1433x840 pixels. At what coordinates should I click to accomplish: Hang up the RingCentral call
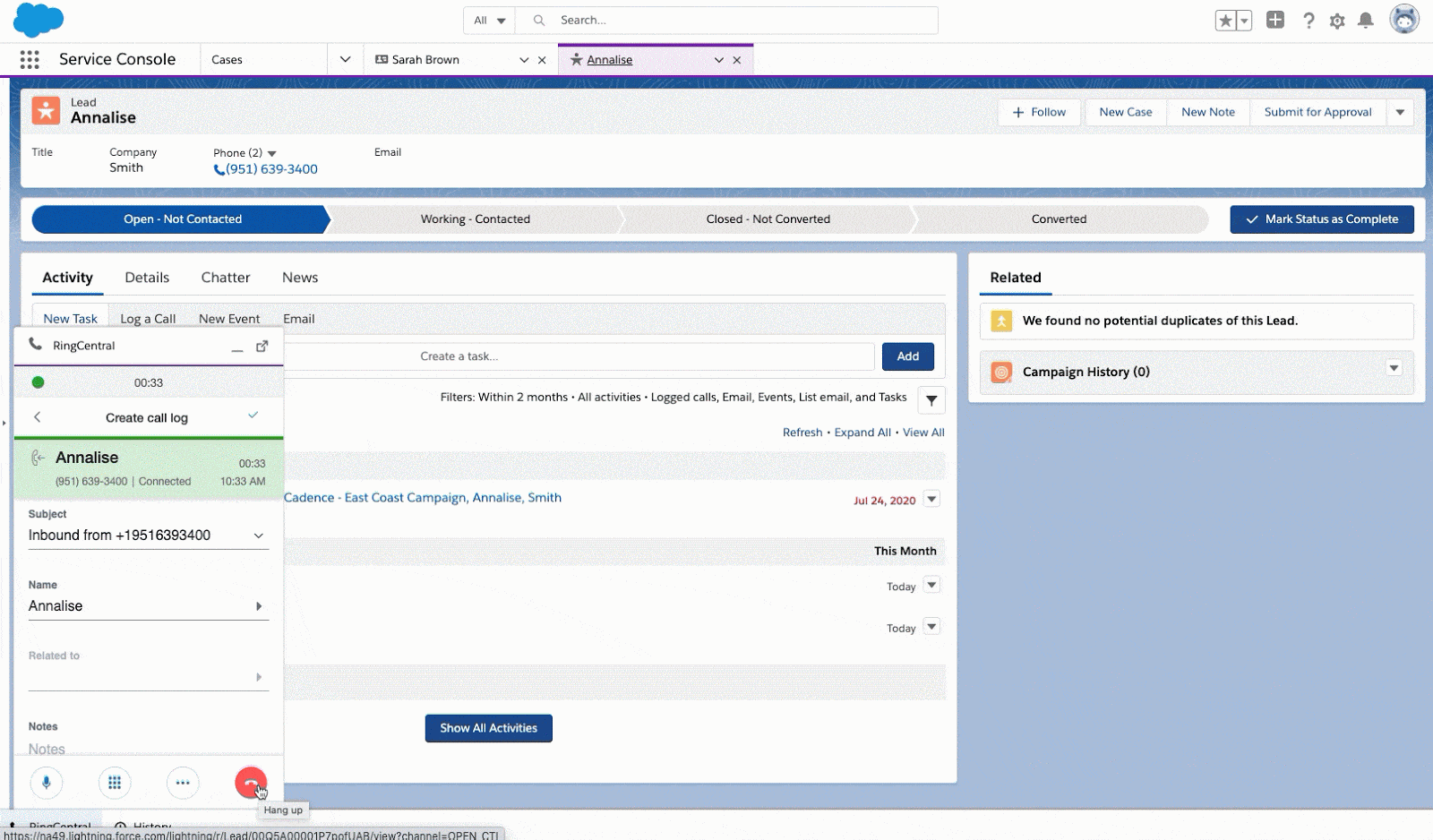point(250,783)
